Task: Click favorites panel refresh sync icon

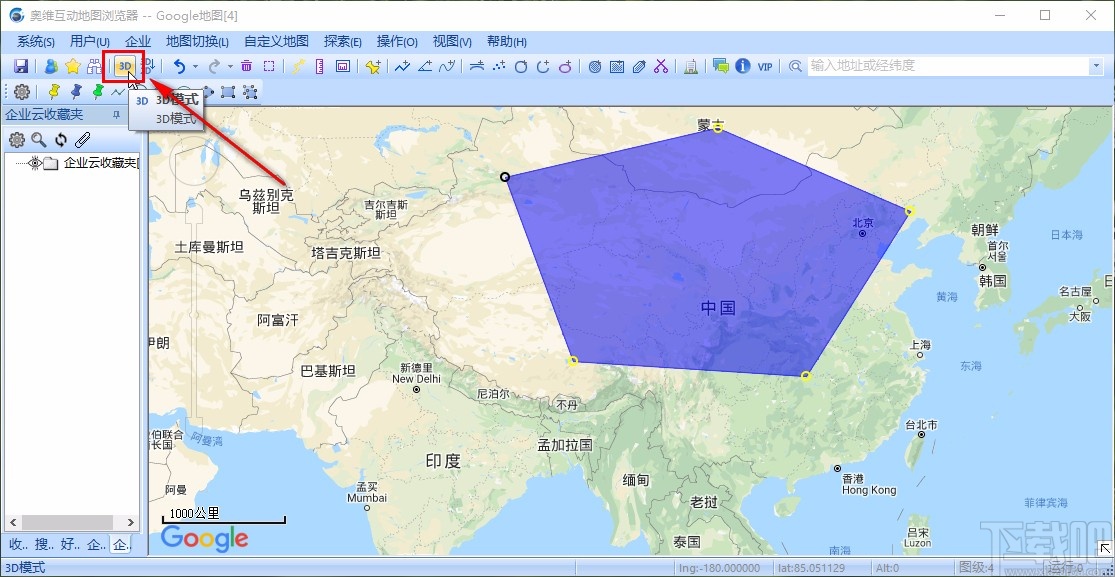Action: [61, 140]
